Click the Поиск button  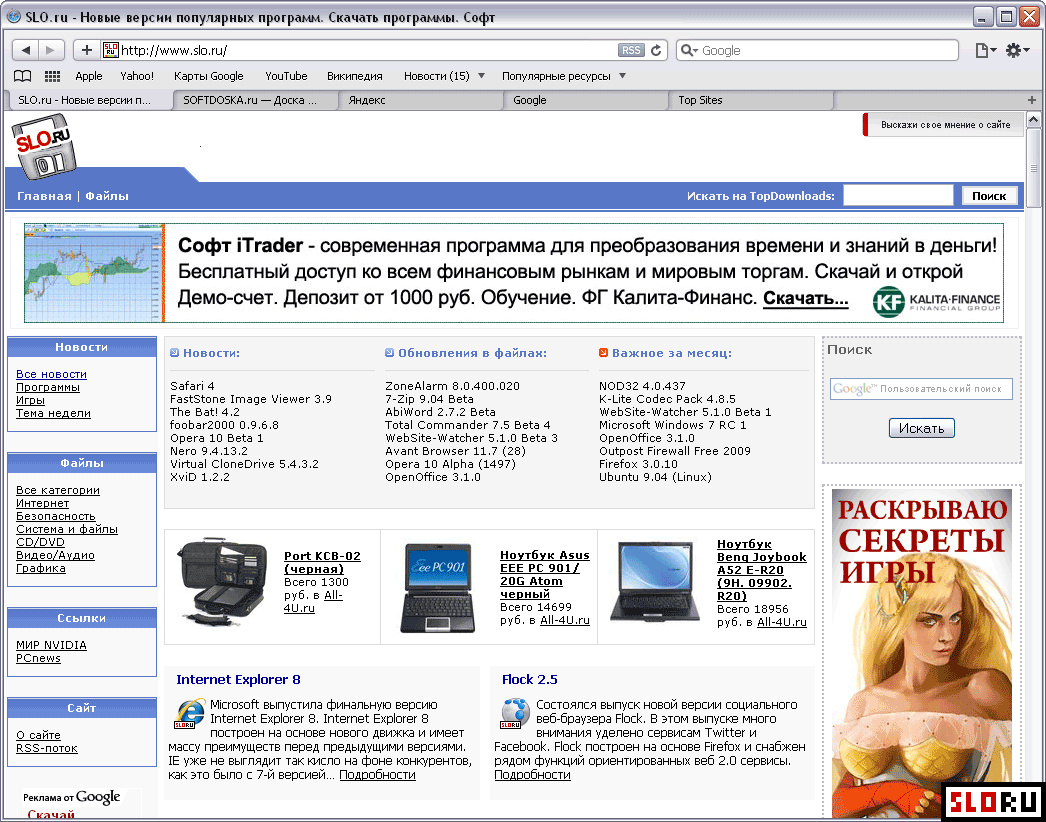click(989, 195)
